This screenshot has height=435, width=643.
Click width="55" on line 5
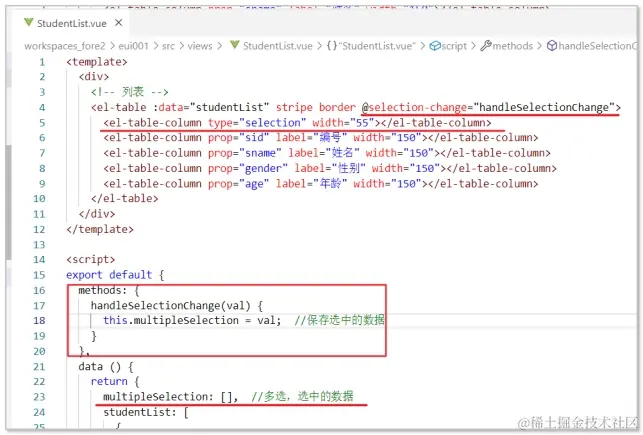(343, 123)
